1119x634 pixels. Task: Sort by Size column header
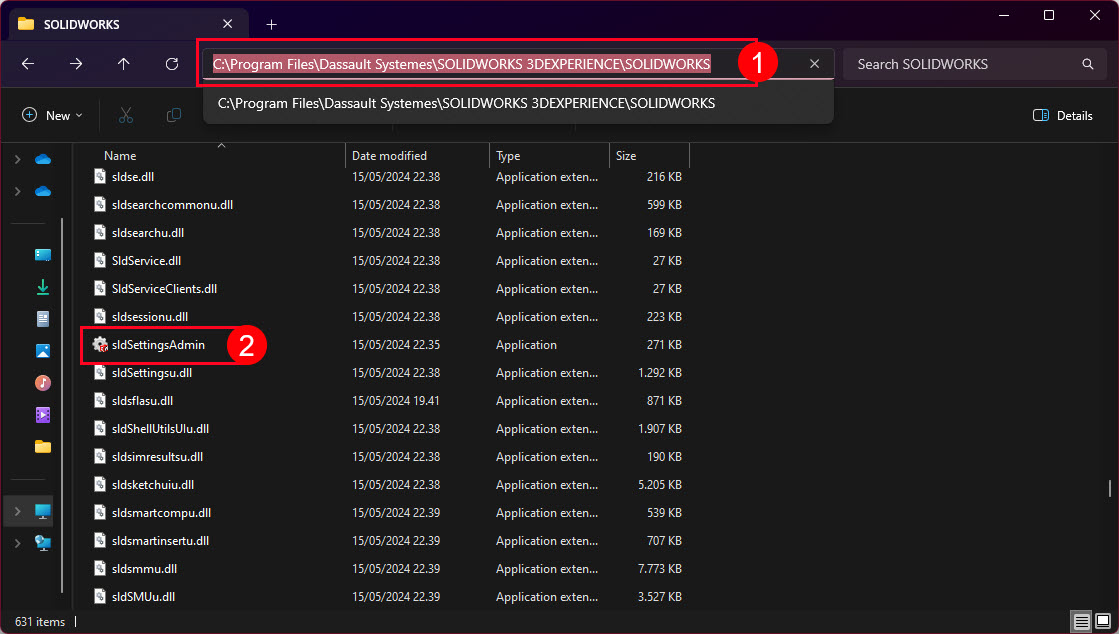pyautogui.click(x=626, y=156)
